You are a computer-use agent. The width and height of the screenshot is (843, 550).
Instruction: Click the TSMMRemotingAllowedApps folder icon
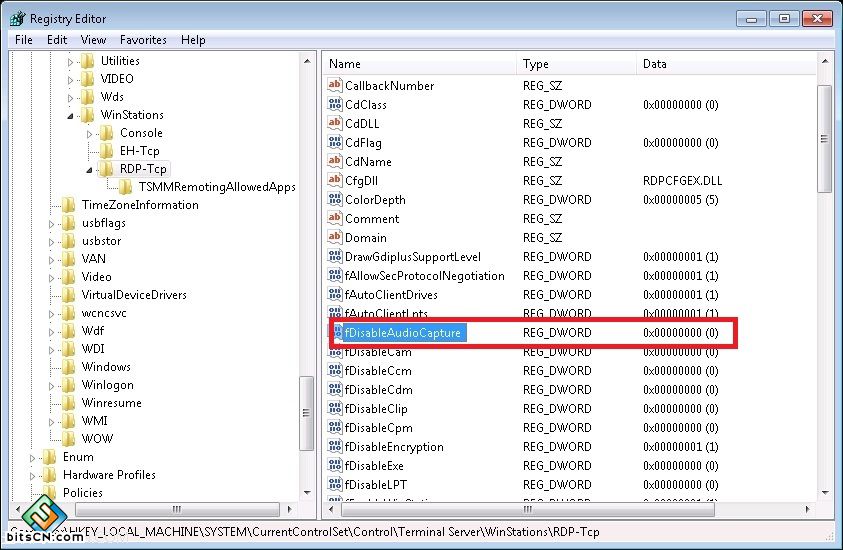[x=125, y=187]
